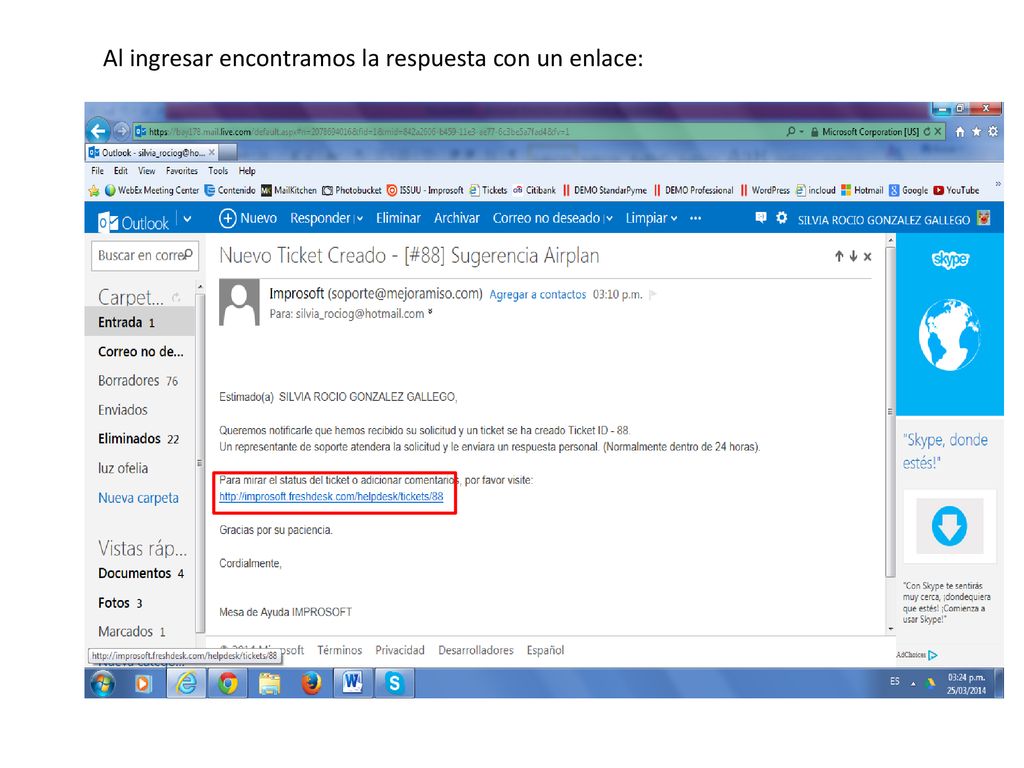Go to previous message with up arrow
This screenshot has width=1024, height=768.
click(x=839, y=257)
